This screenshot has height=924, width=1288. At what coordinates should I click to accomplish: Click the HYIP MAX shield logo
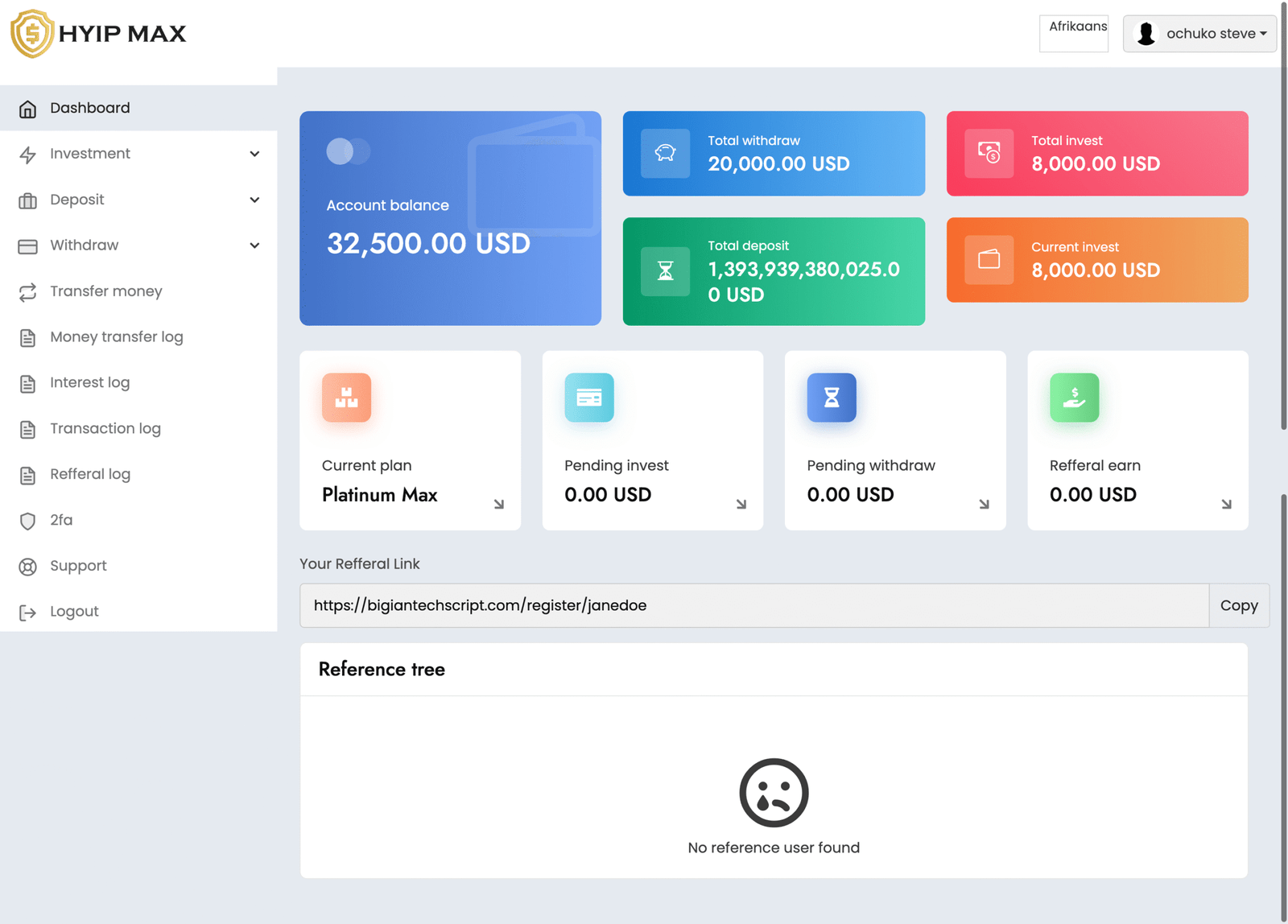[32, 34]
